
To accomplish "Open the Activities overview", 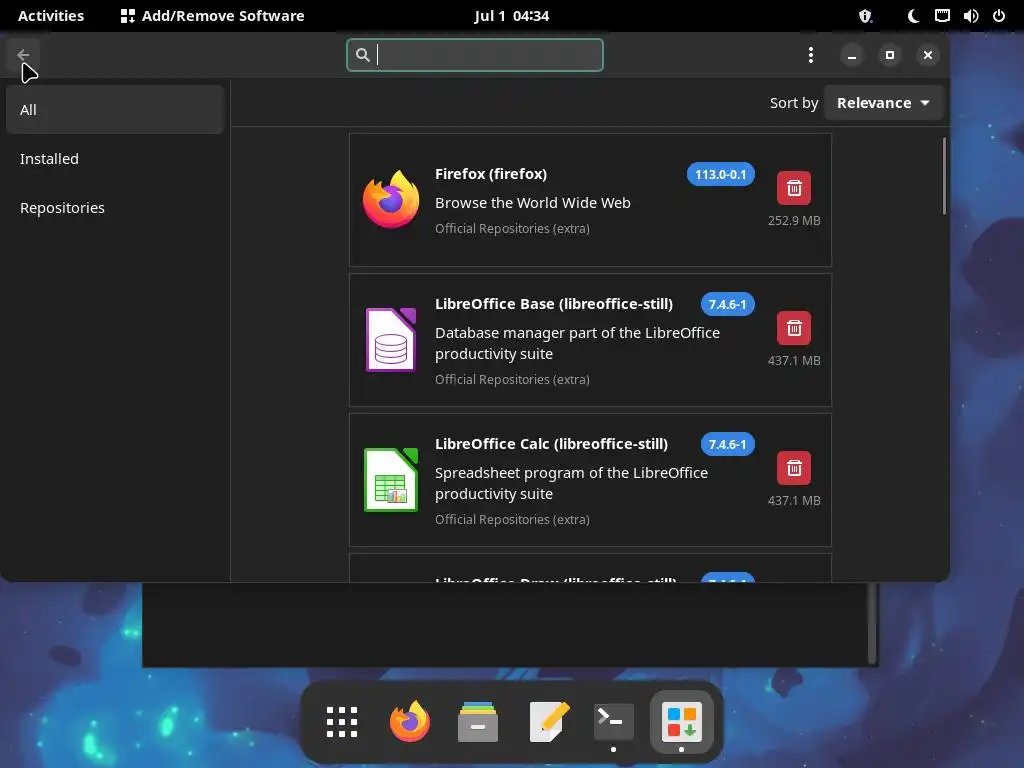I will [51, 16].
